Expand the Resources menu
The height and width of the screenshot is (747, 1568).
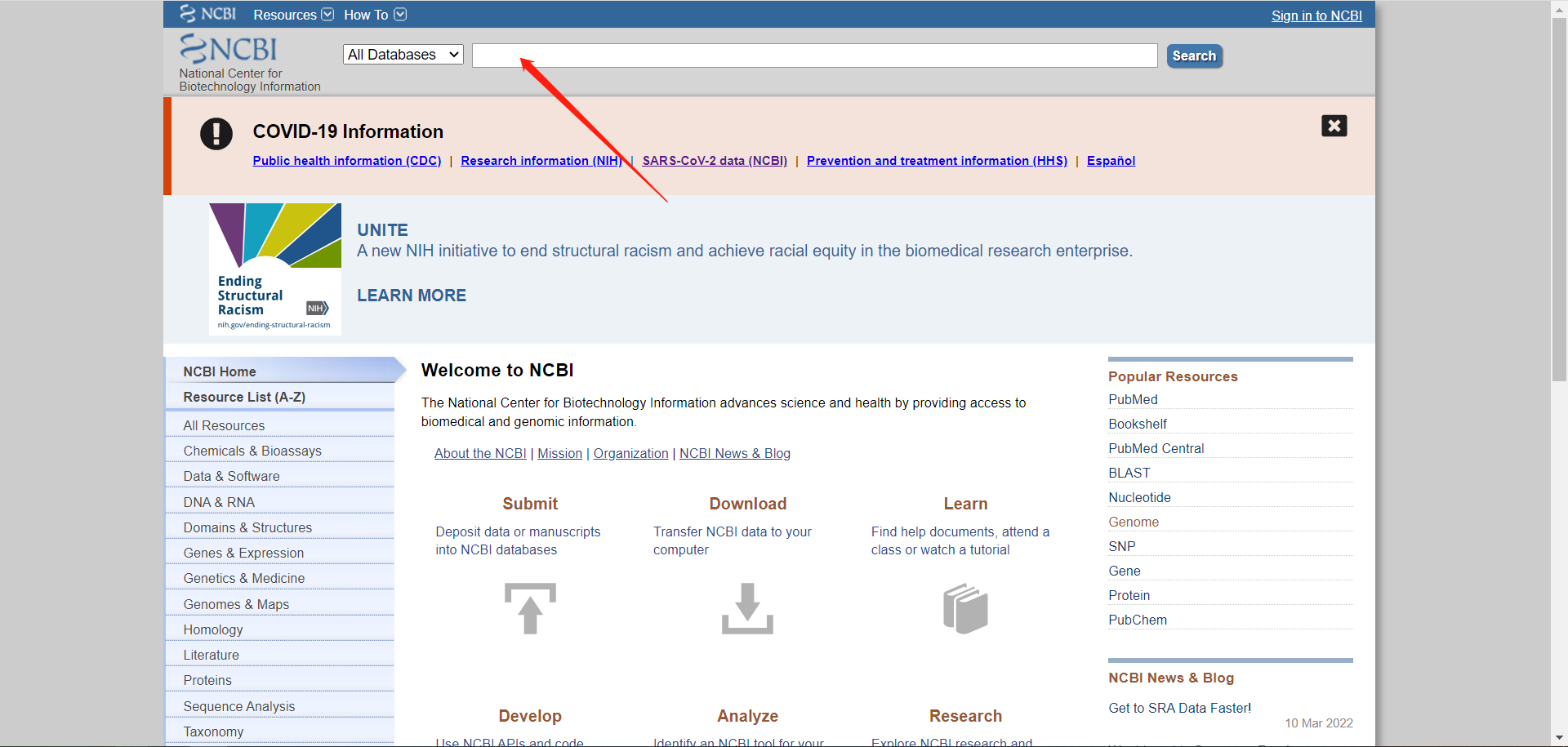click(293, 15)
